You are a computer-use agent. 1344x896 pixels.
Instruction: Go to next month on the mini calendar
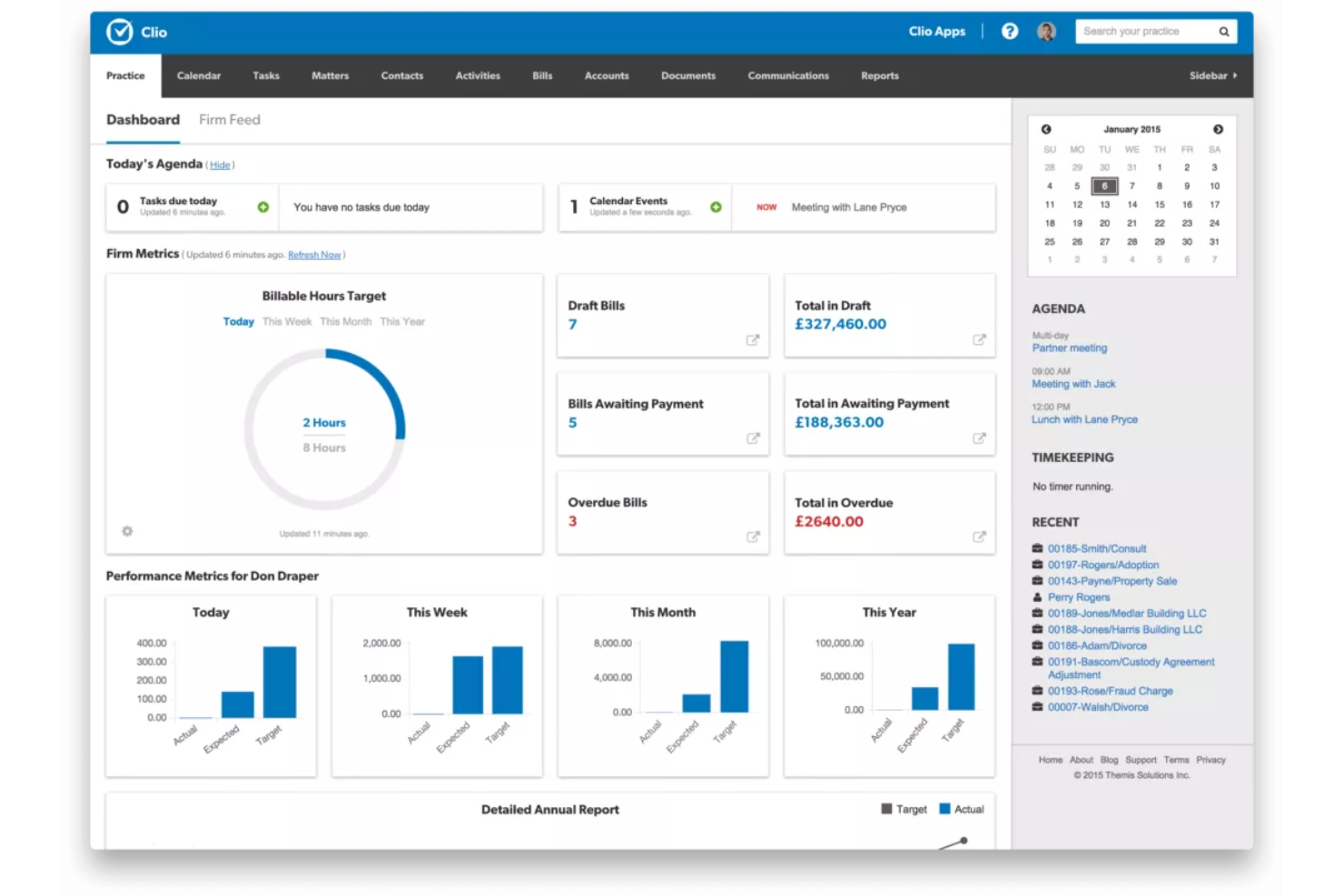pyautogui.click(x=1218, y=129)
